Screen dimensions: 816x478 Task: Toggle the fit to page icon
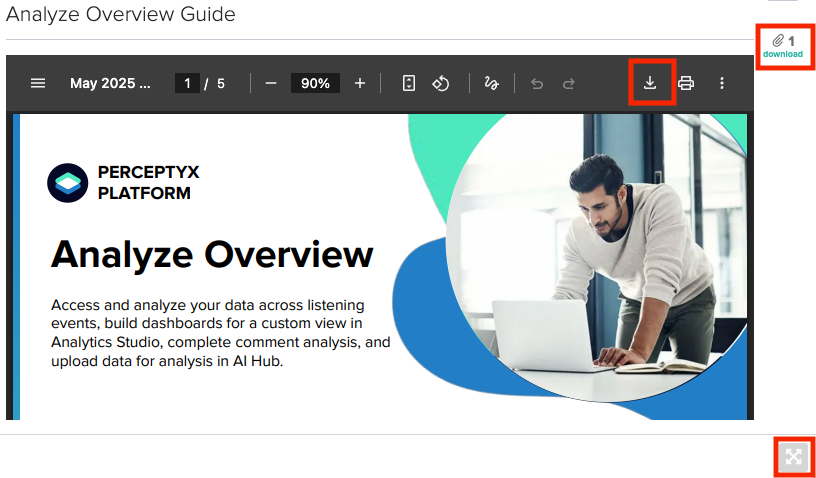(x=409, y=83)
